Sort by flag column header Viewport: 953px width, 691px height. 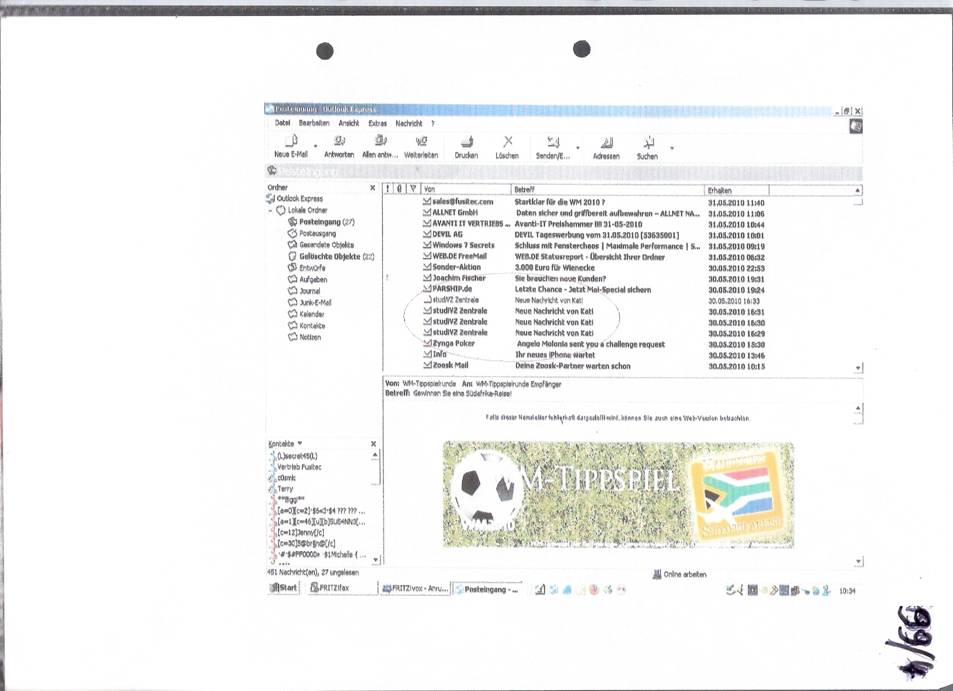[413, 189]
